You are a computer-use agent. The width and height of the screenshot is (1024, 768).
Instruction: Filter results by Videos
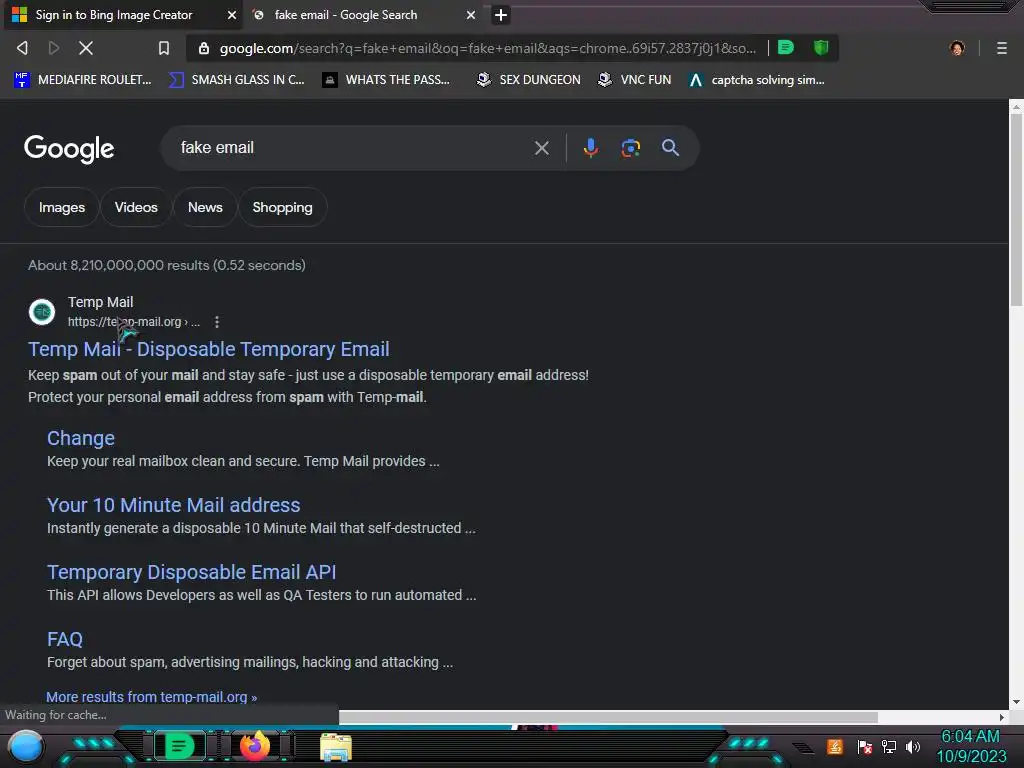pos(136,208)
